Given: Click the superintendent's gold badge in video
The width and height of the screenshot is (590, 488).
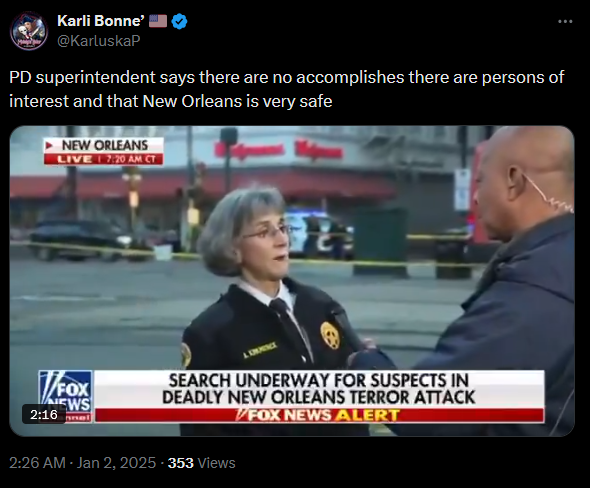Looking at the screenshot, I should [x=331, y=334].
